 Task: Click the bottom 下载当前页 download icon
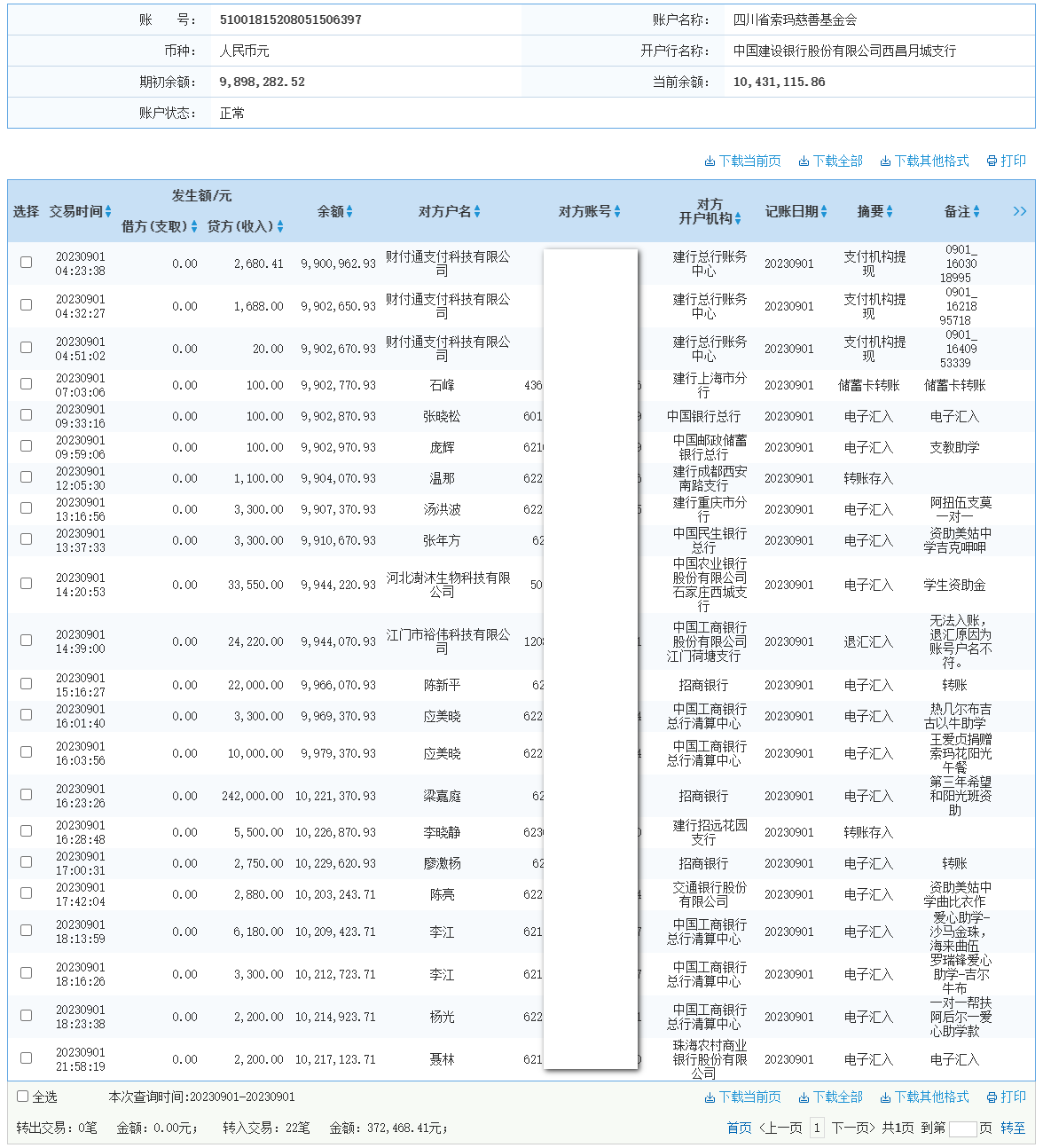(x=710, y=1097)
